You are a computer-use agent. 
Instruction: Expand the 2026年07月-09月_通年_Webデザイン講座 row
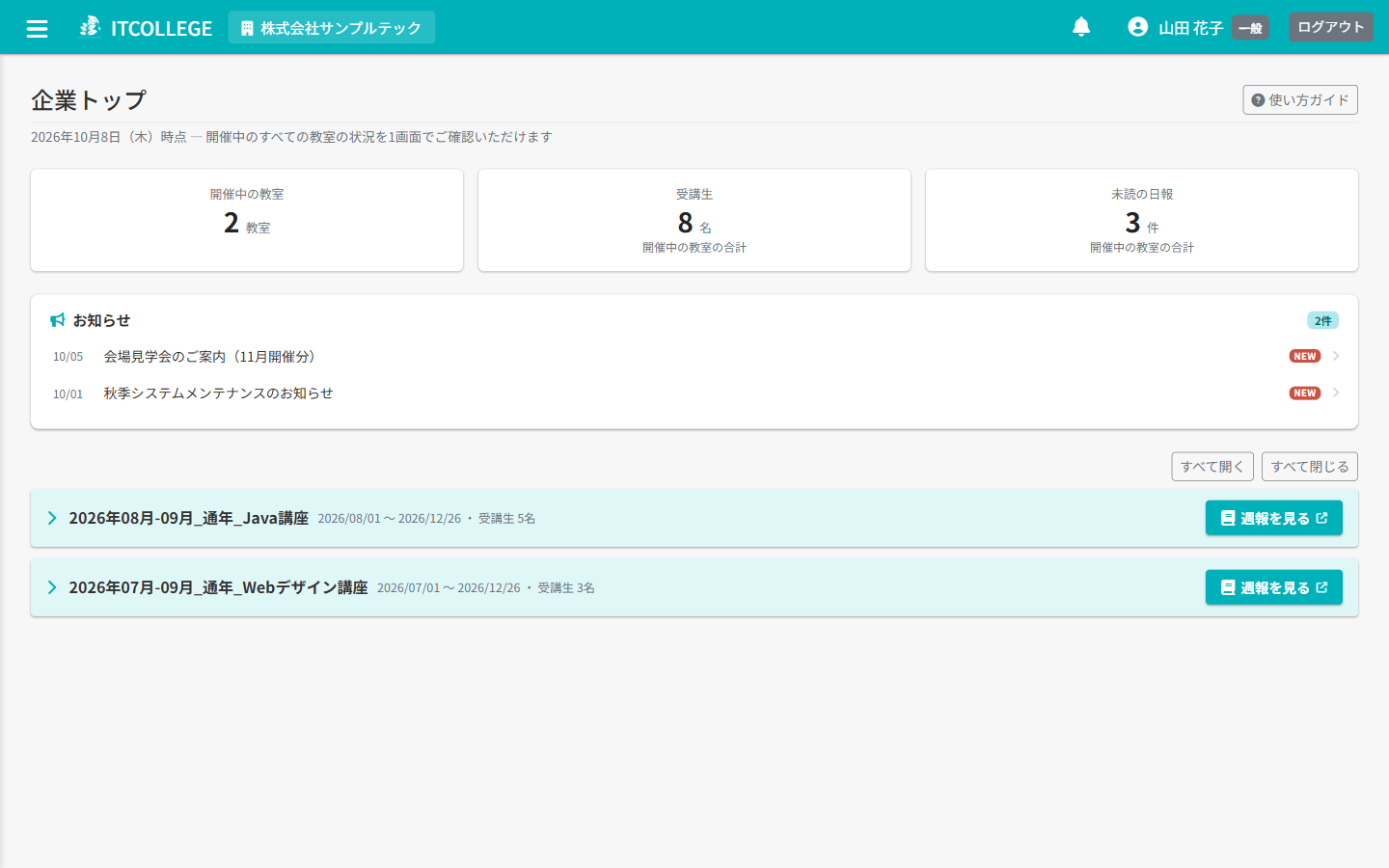(x=52, y=587)
